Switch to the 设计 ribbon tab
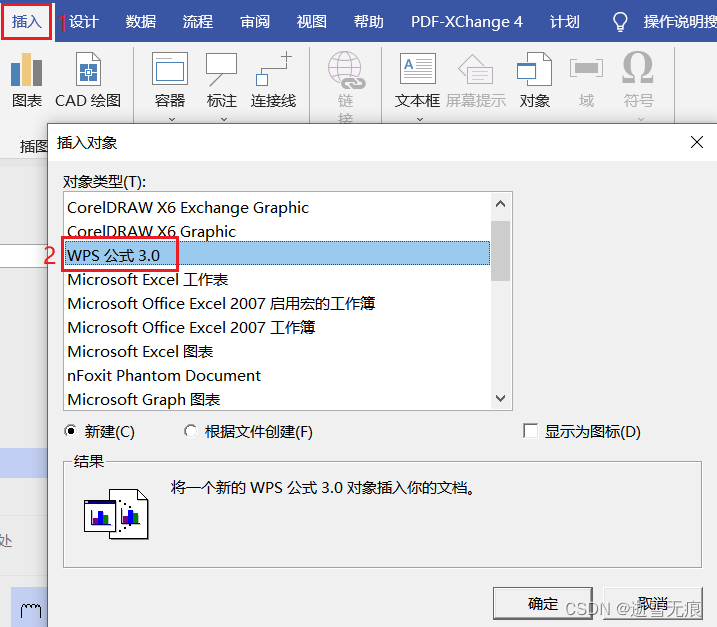 pyautogui.click(x=84, y=21)
